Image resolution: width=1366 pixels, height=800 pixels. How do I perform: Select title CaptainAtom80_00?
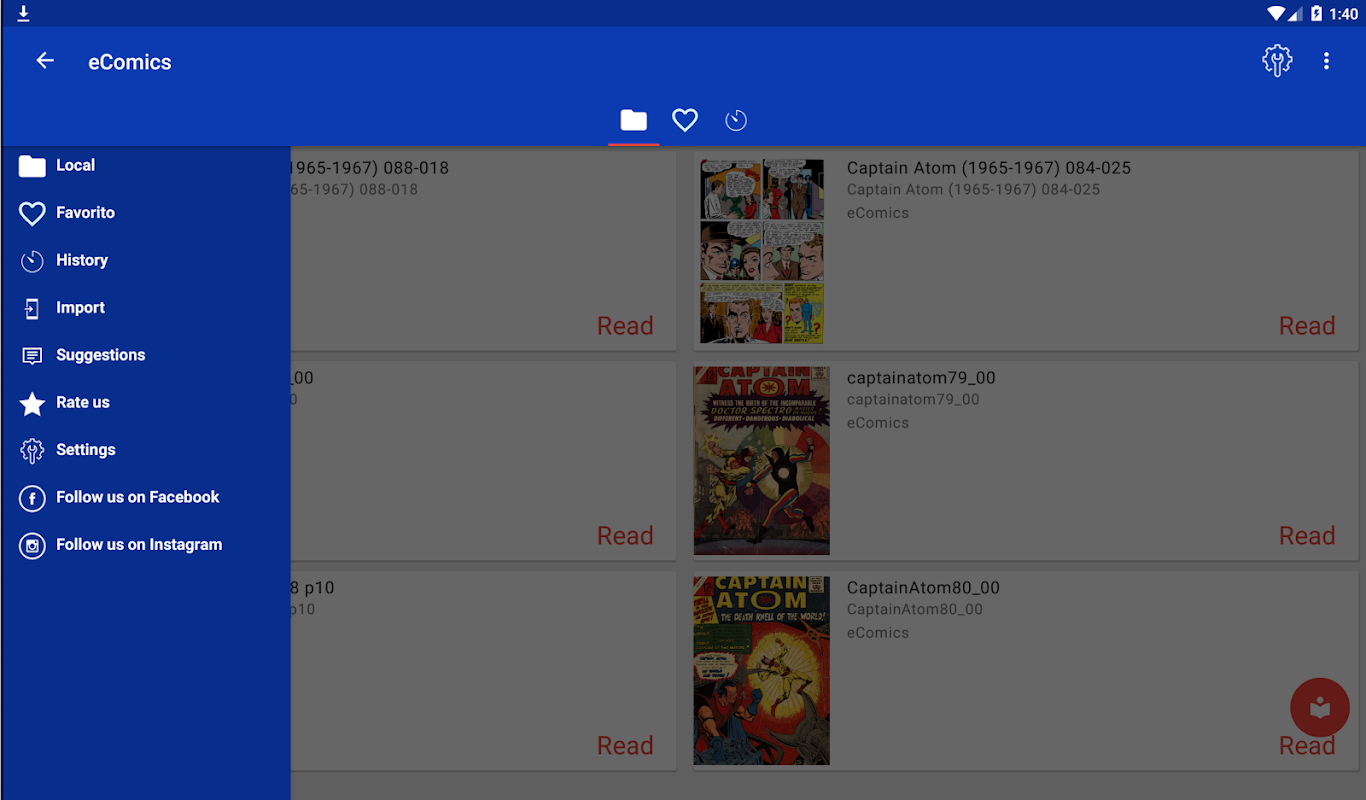click(x=923, y=588)
